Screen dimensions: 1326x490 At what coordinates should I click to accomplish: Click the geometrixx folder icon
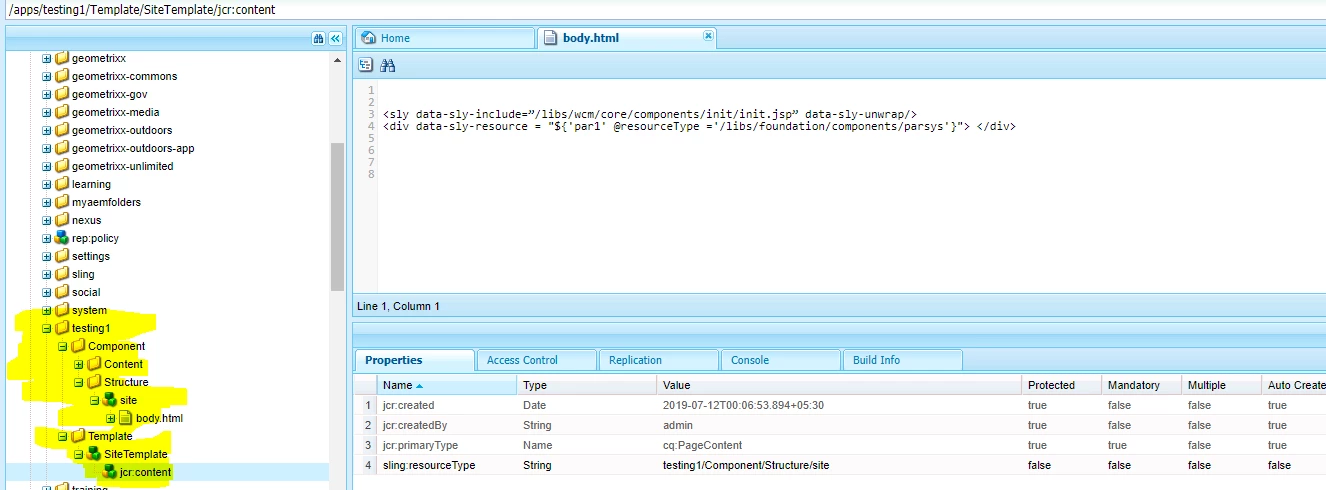click(62, 58)
